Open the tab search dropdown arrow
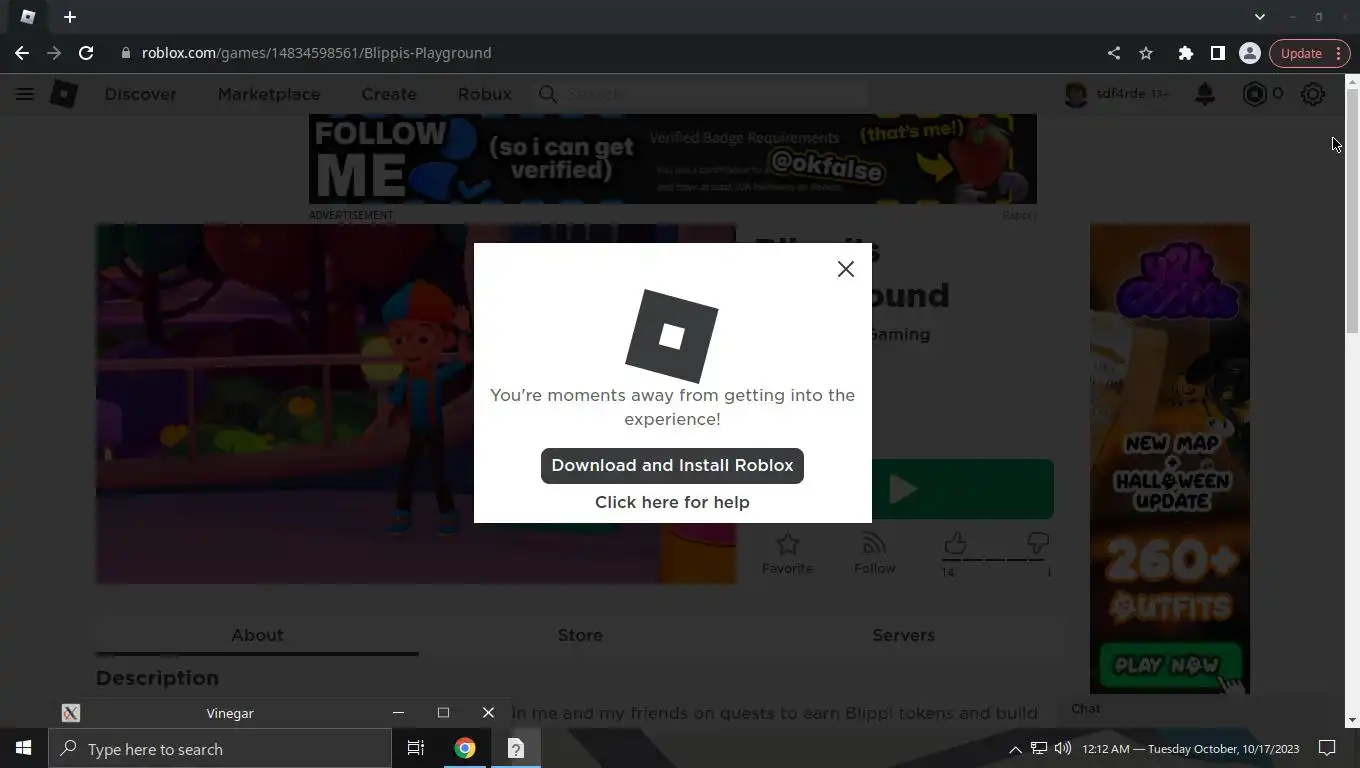 (1260, 17)
